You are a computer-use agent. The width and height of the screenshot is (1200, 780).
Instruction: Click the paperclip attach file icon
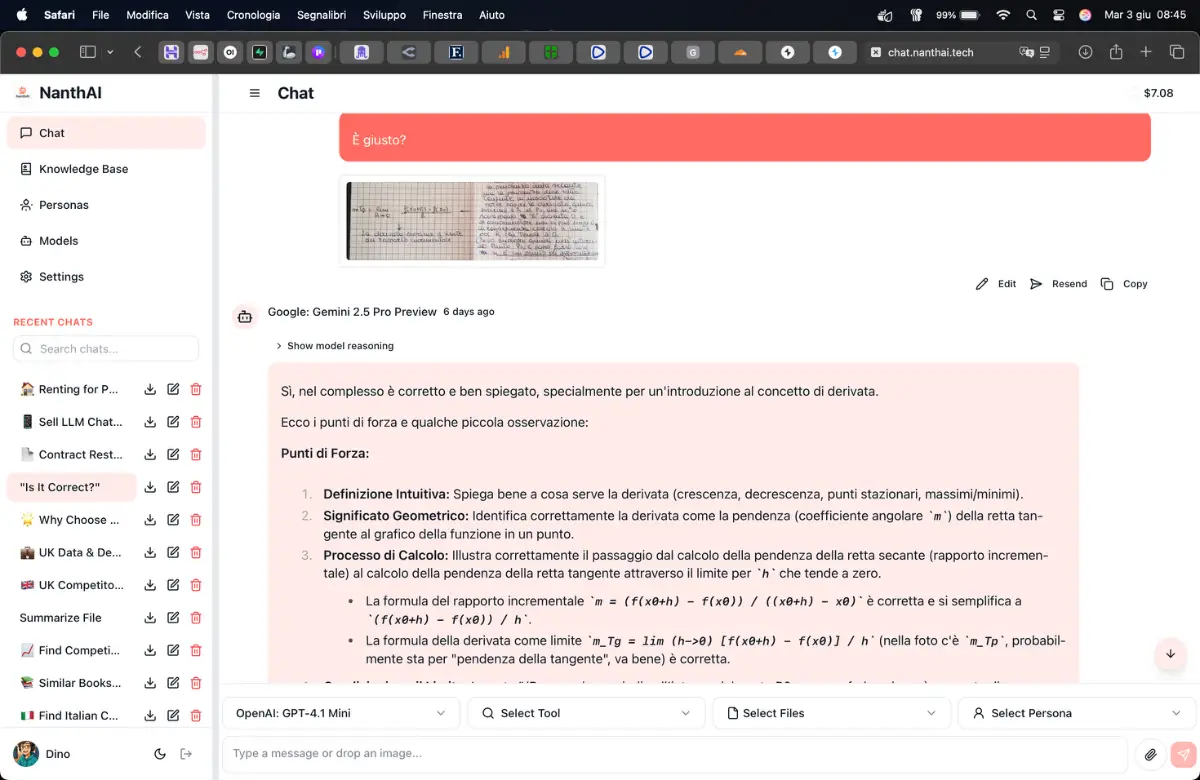point(1150,754)
